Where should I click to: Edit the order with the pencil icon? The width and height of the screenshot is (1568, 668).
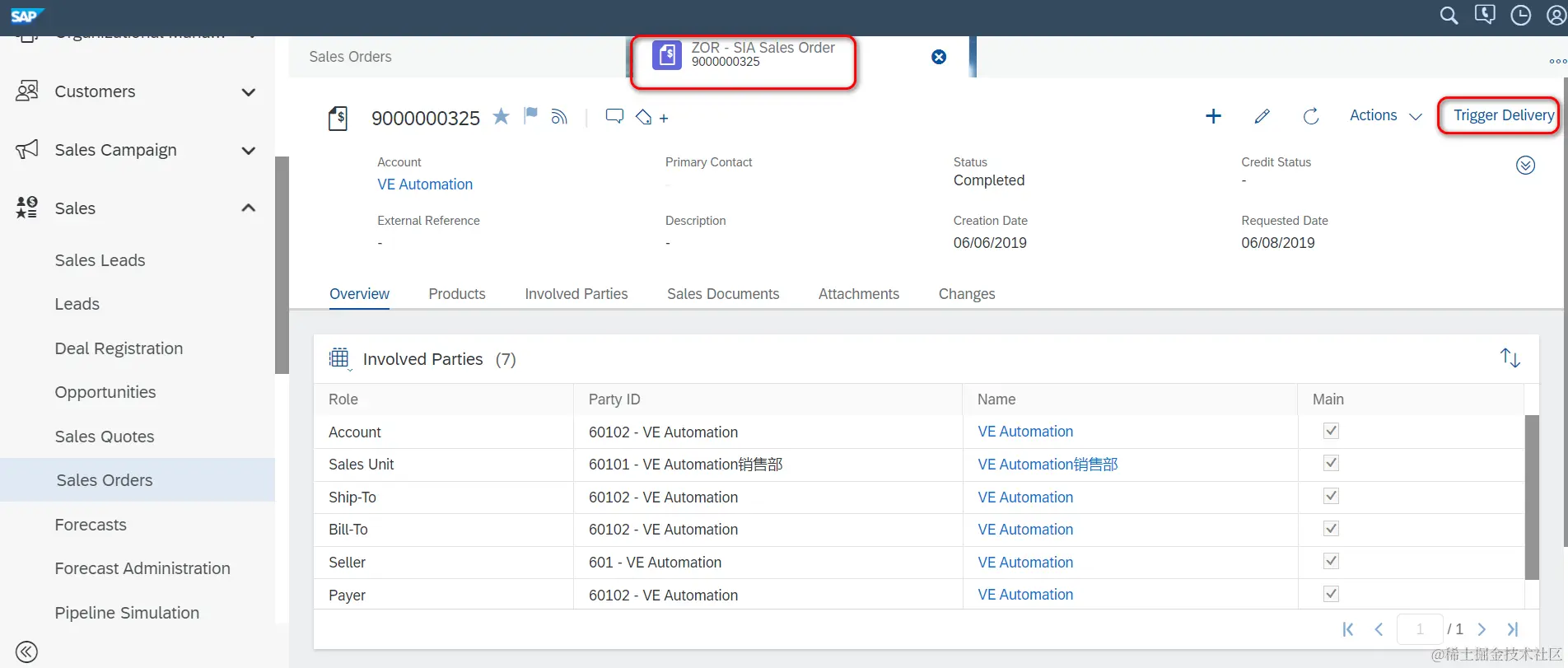1262,116
